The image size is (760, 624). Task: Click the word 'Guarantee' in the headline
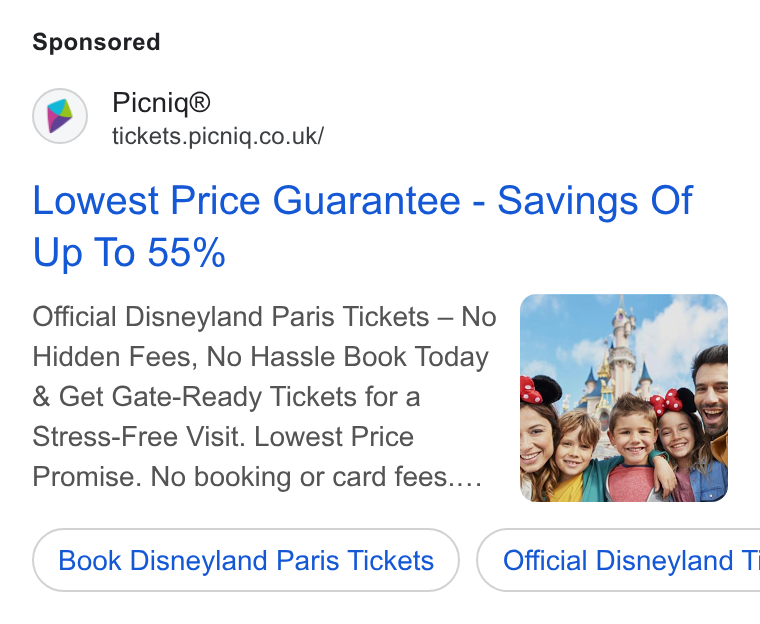tap(366, 200)
